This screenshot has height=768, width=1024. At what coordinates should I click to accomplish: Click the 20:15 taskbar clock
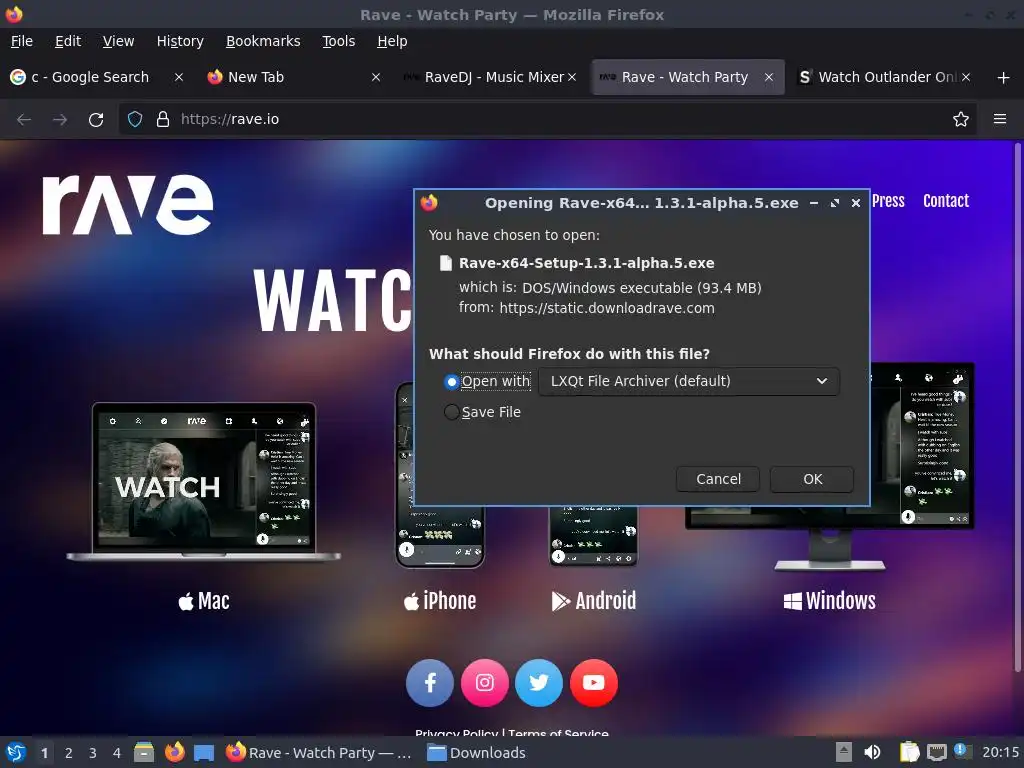pos(1000,753)
